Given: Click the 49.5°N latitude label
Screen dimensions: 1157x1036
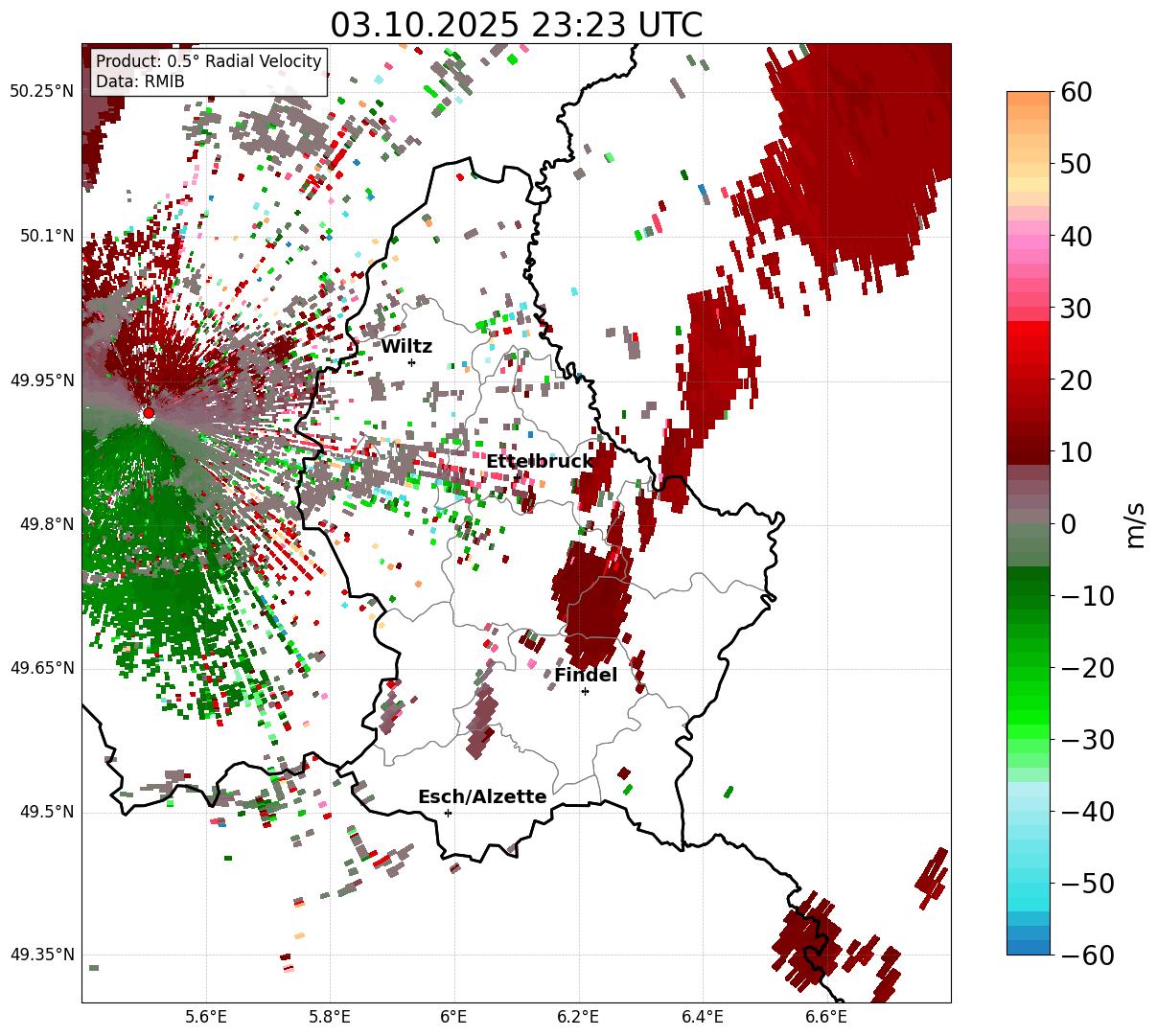Looking at the screenshot, I should pos(46,812).
